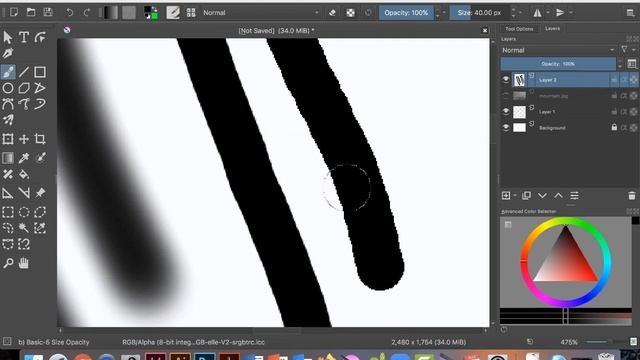The height and width of the screenshot is (360, 640).
Task: Select the Transform tool
Action: tap(8, 139)
